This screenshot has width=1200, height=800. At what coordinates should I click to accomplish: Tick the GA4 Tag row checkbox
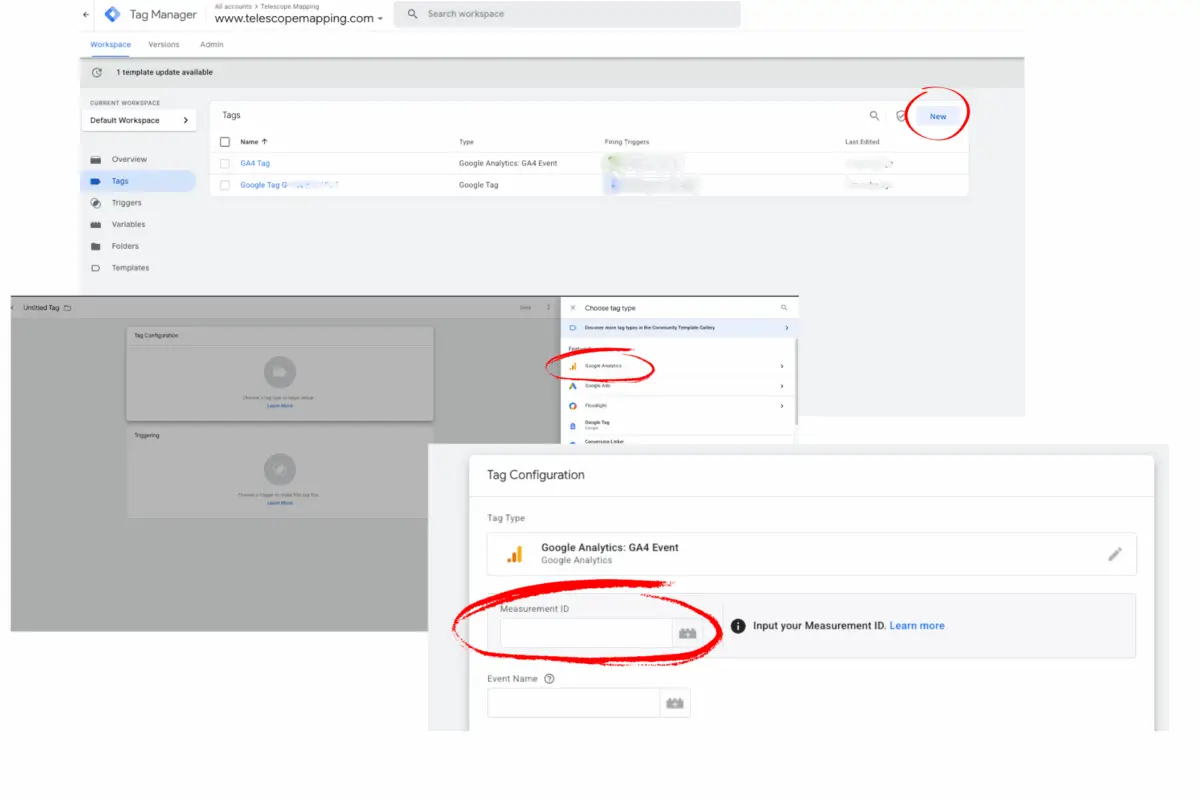coord(225,163)
